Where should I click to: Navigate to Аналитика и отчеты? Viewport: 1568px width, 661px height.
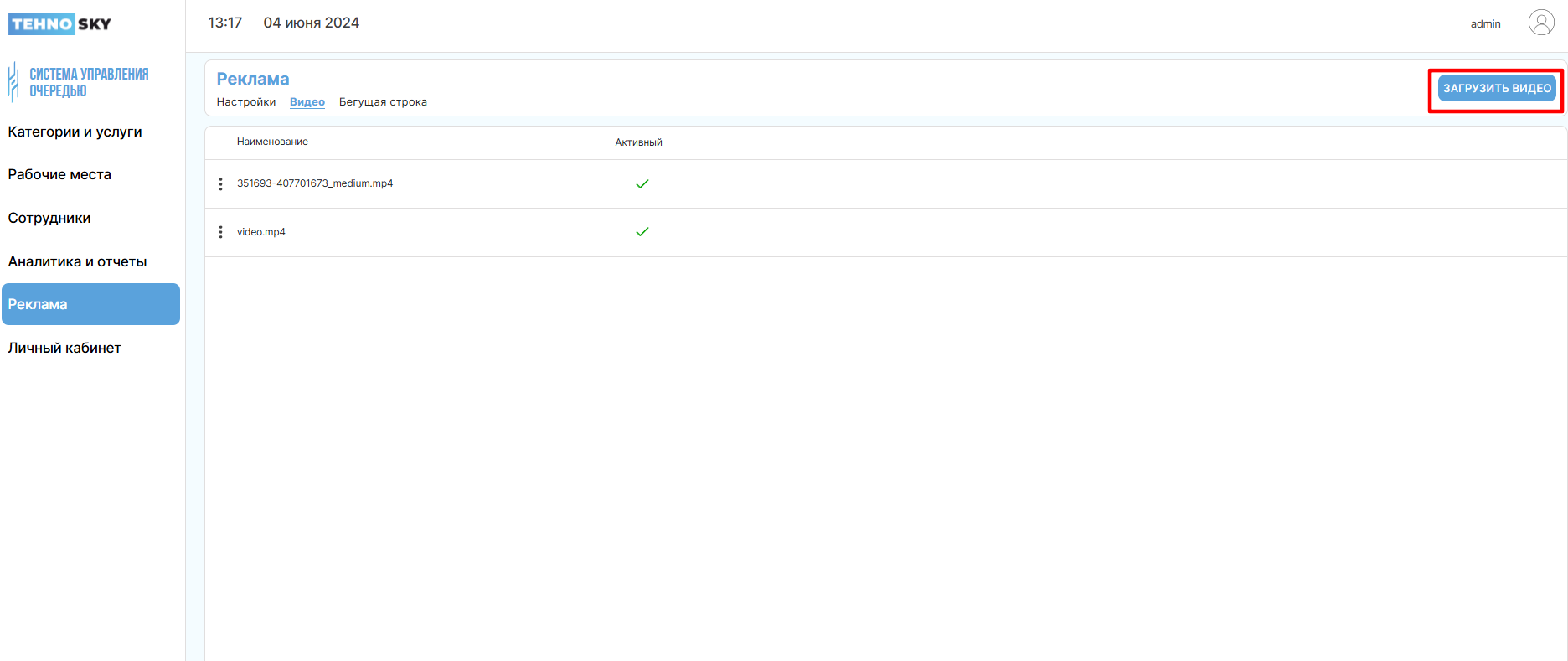tap(77, 261)
